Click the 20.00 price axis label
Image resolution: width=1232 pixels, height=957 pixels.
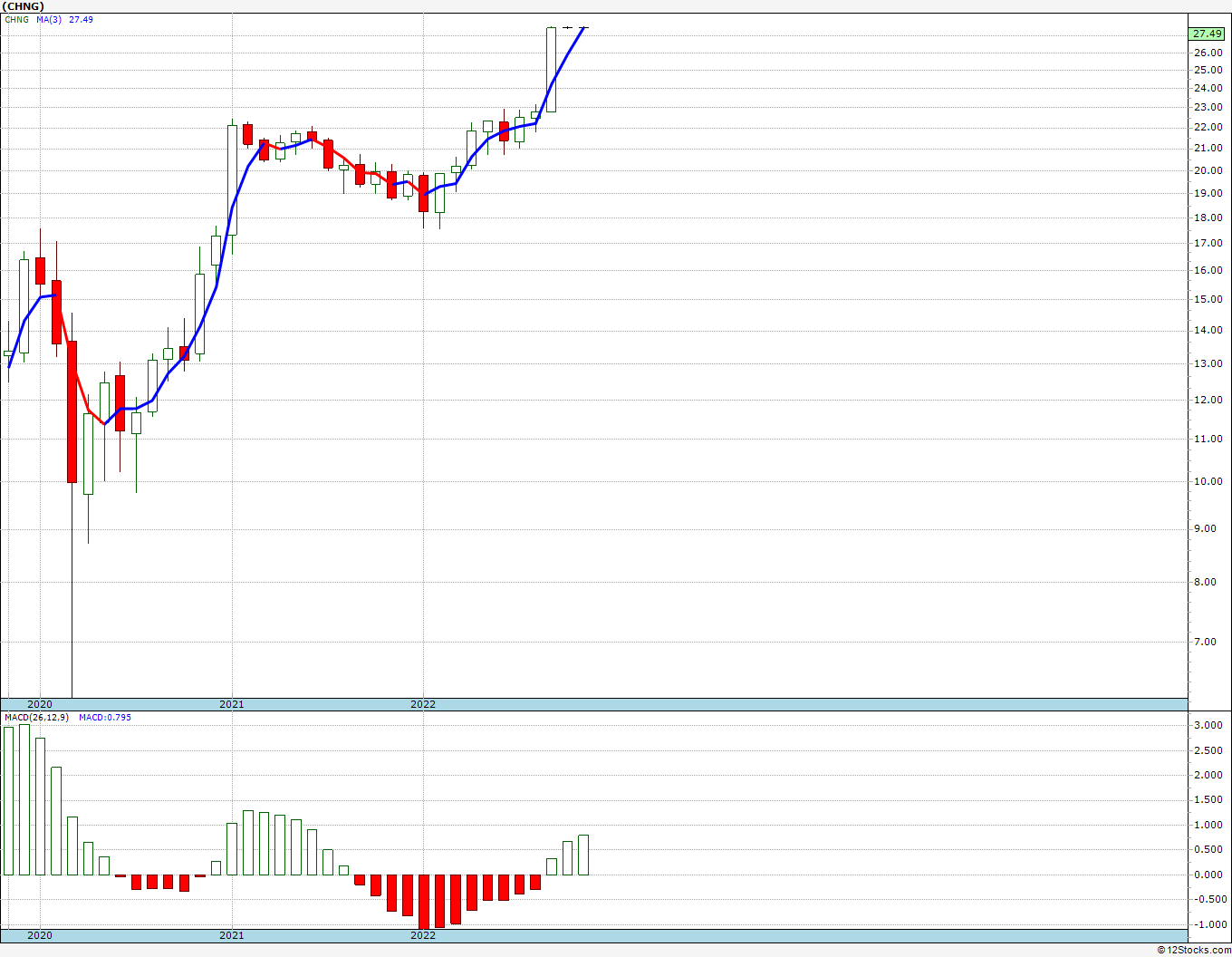point(1208,171)
